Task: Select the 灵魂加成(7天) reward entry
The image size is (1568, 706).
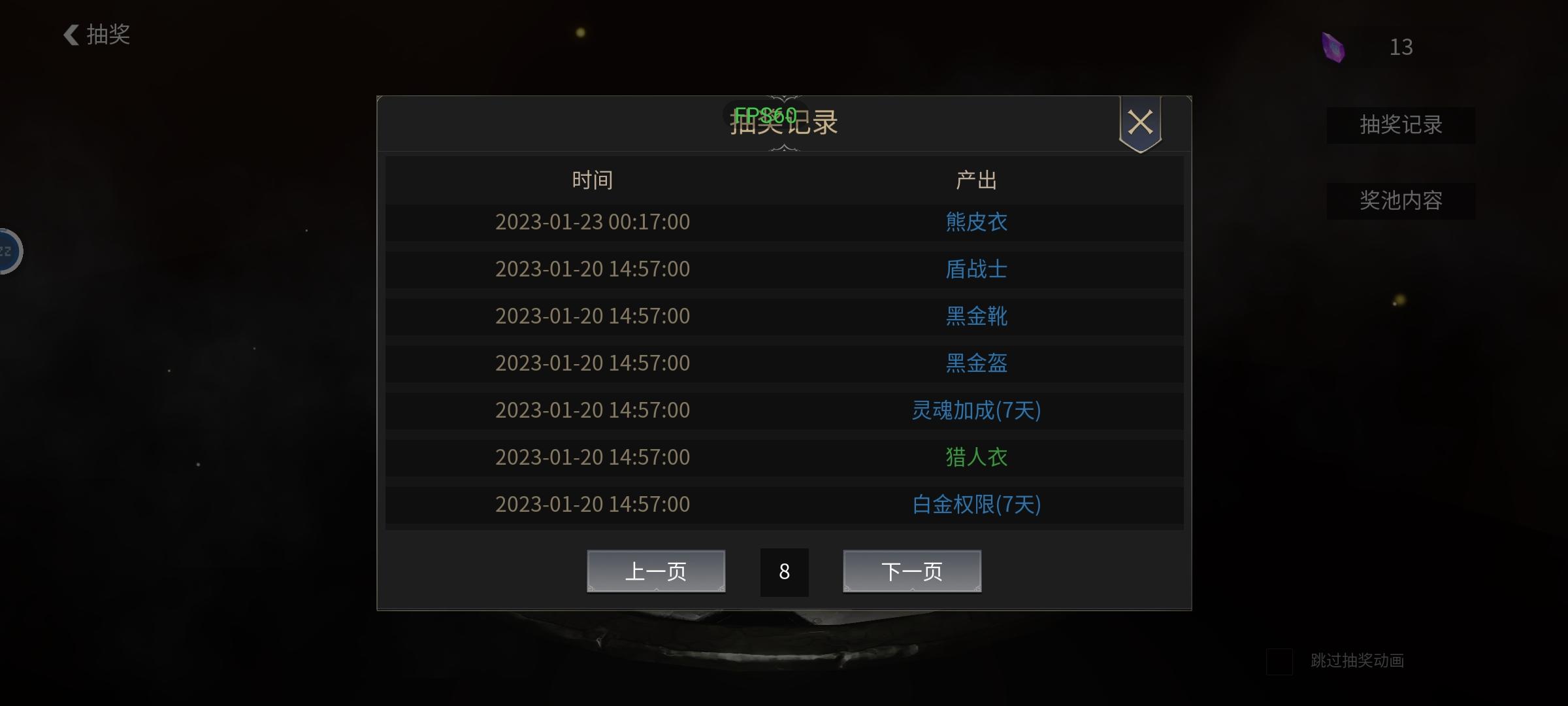Action: point(977,411)
